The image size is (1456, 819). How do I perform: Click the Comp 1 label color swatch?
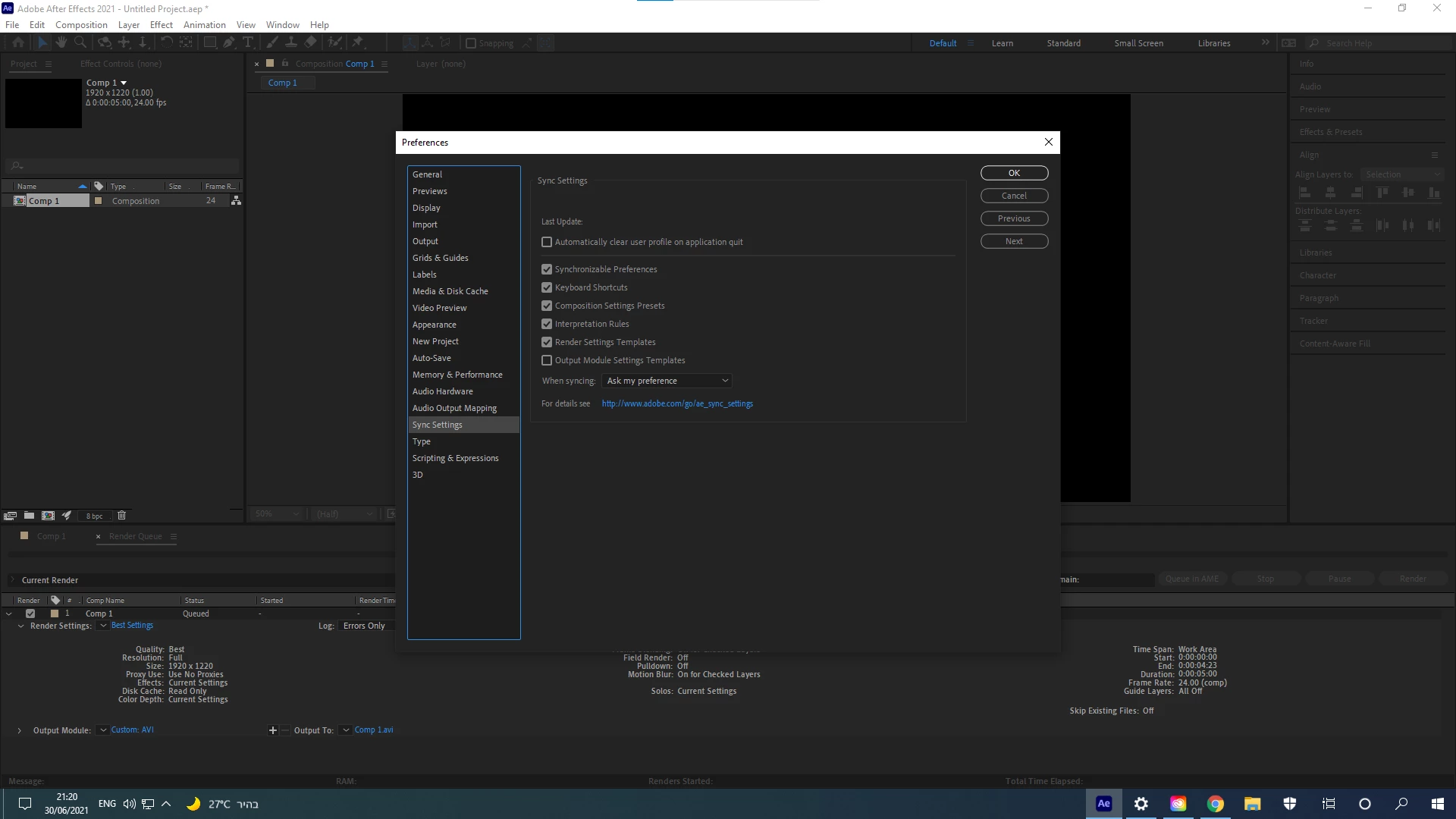point(98,201)
